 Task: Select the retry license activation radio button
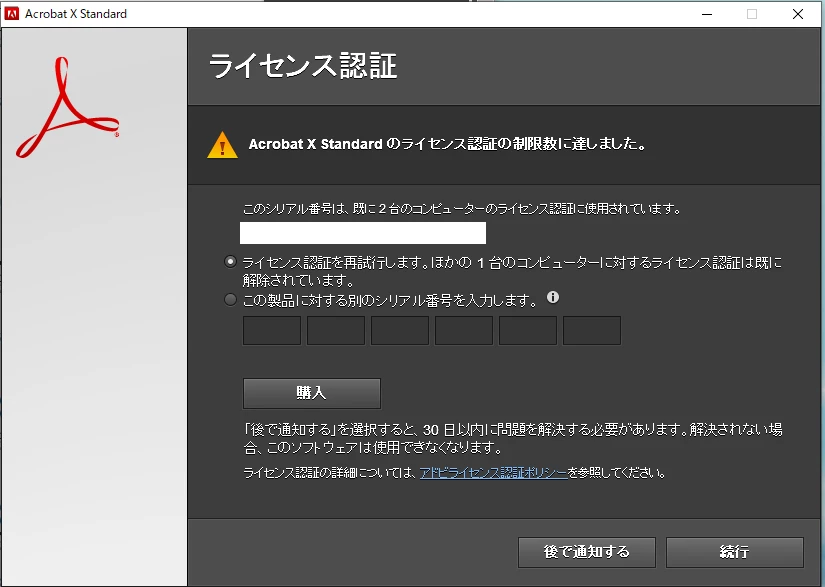tap(230, 261)
